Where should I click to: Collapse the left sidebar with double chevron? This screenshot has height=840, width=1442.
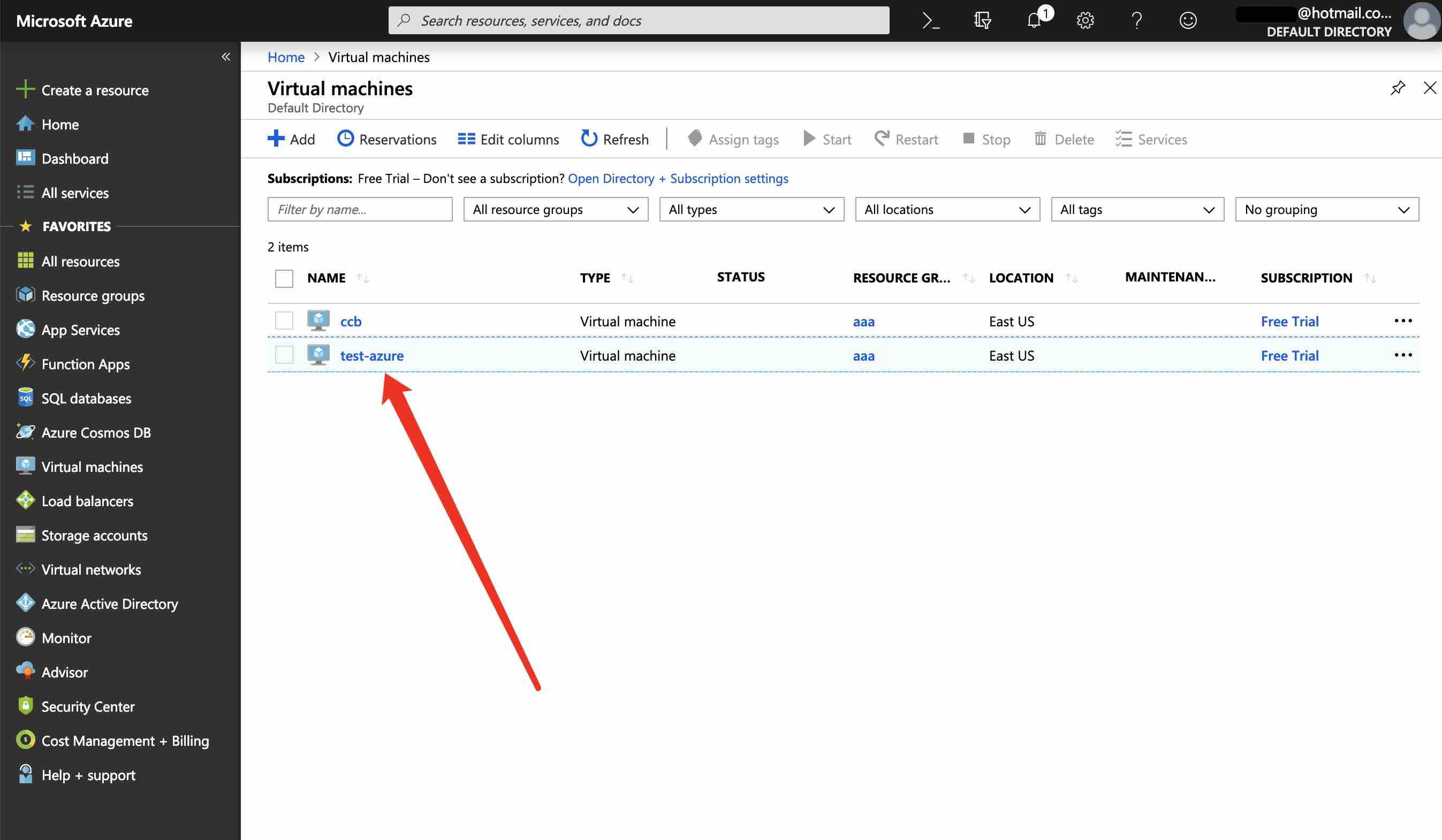pos(226,57)
